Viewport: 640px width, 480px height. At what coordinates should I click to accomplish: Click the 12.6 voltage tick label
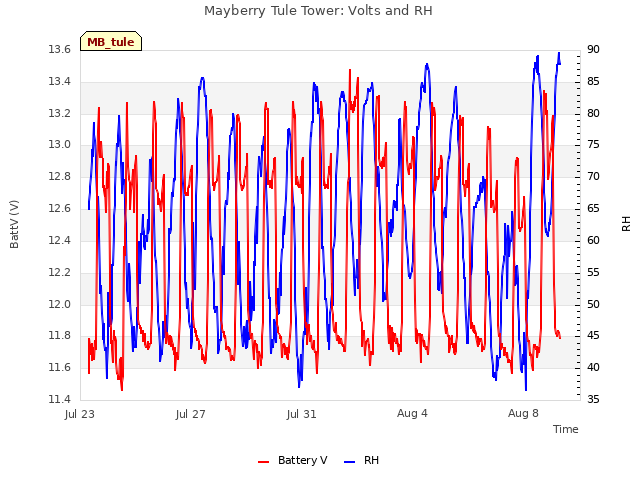click(59, 208)
